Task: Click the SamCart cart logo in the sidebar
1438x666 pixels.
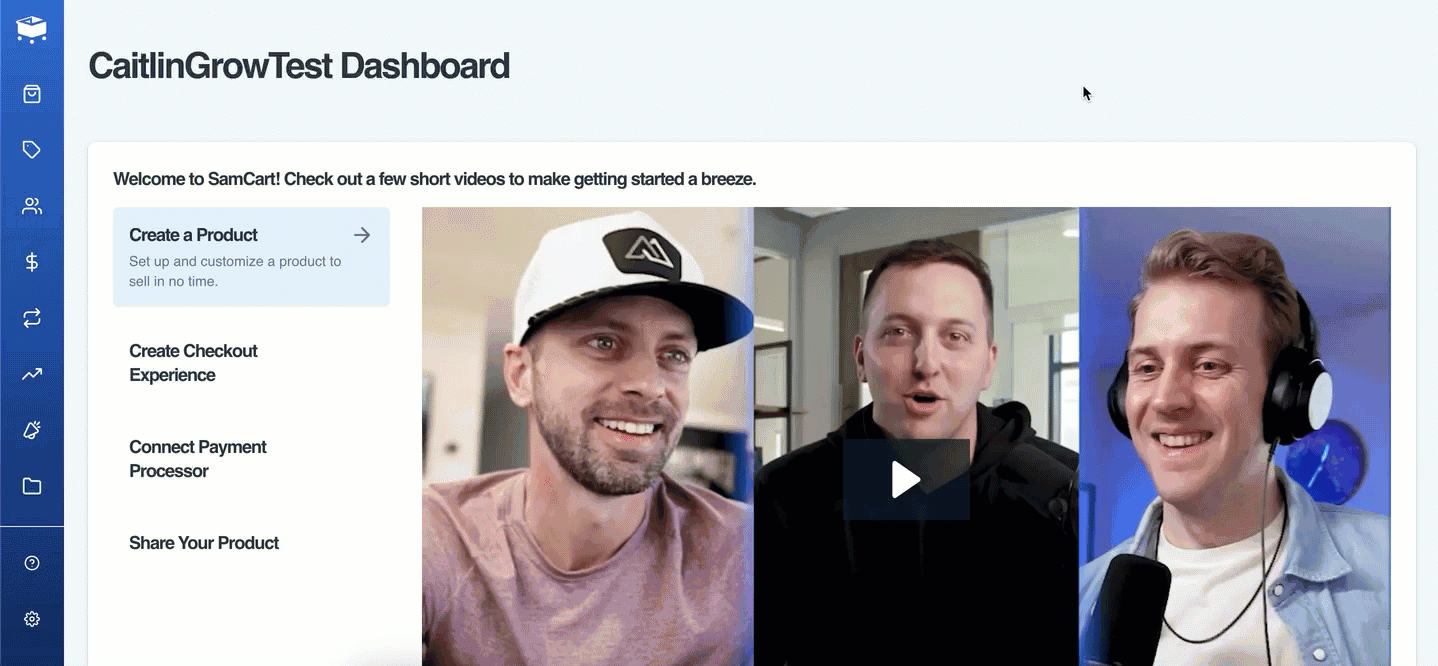Action: point(32,28)
